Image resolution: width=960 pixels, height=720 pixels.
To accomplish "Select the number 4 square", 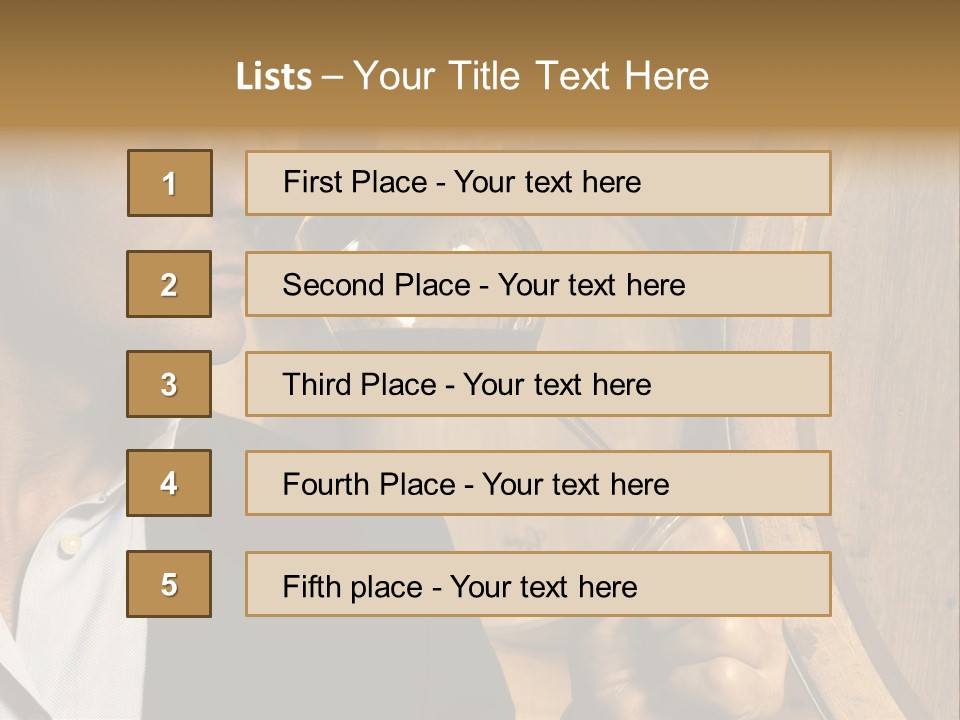I will tap(169, 483).
